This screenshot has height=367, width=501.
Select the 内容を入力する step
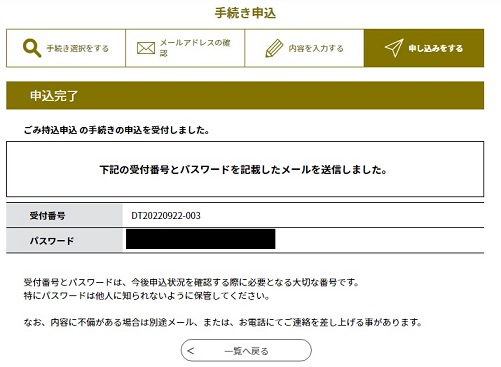pos(304,48)
